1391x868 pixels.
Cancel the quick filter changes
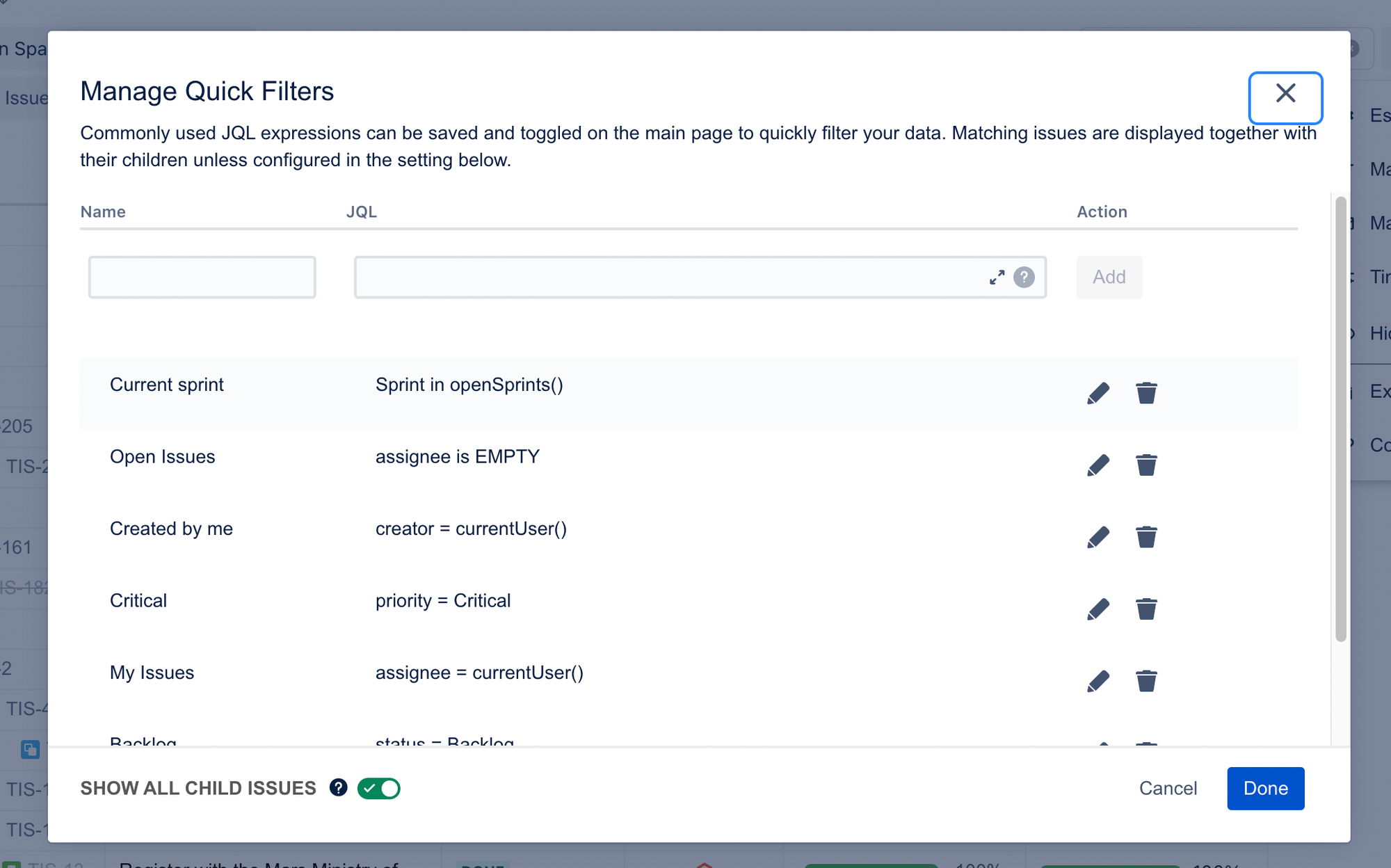pos(1168,788)
